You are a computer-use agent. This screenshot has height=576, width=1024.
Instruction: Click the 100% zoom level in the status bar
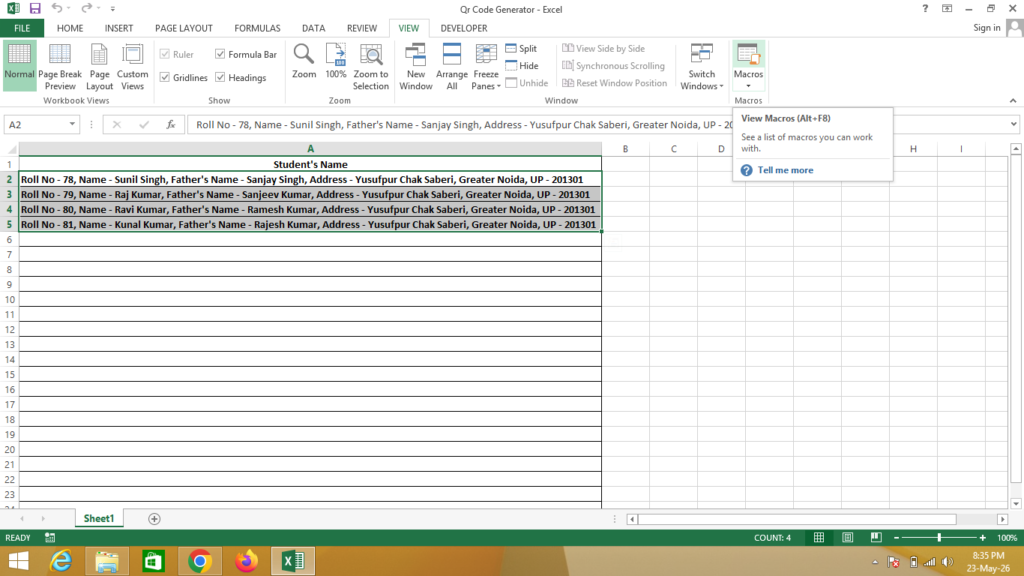coord(1006,537)
